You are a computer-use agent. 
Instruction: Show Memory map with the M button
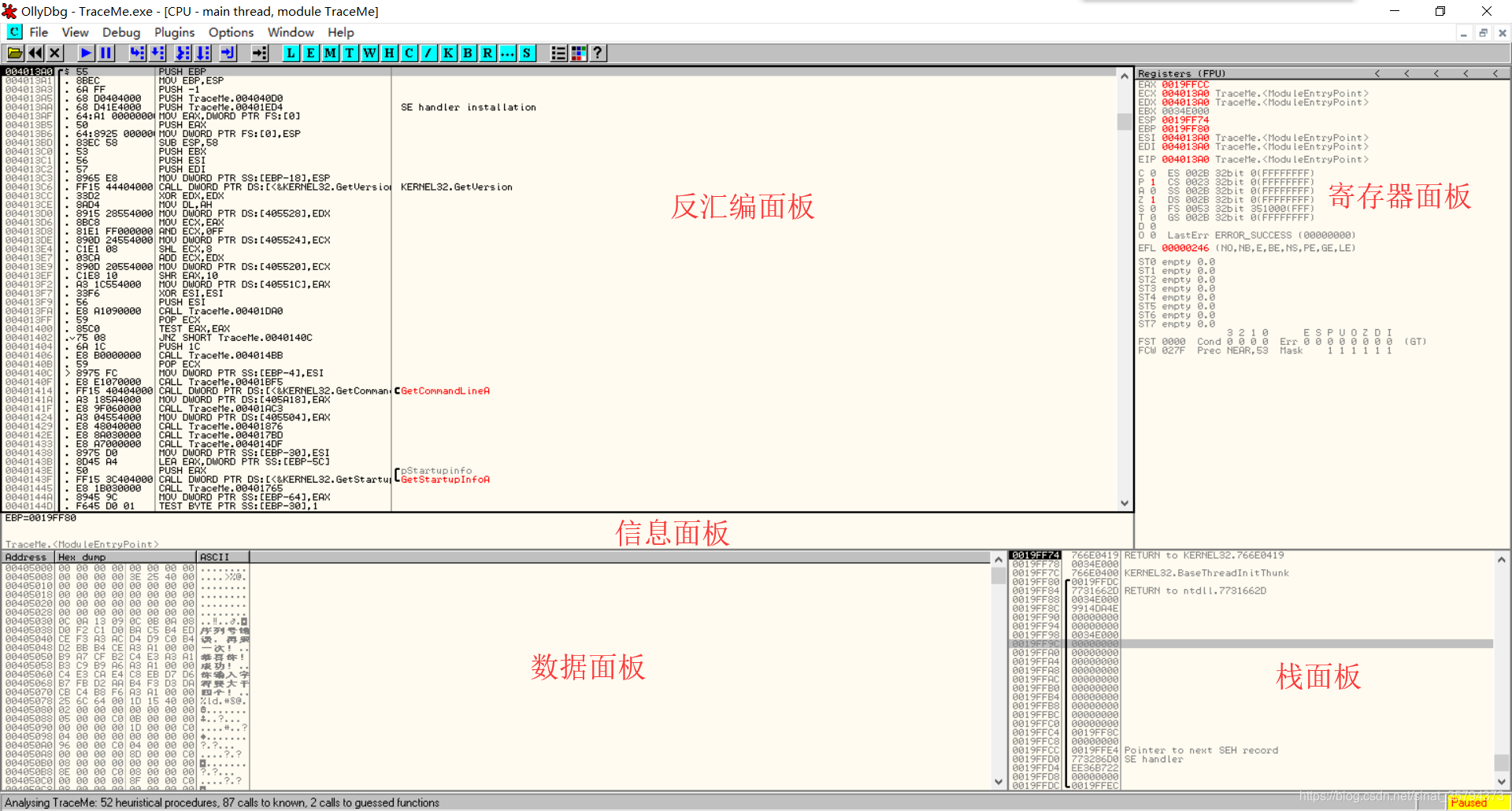click(330, 53)
